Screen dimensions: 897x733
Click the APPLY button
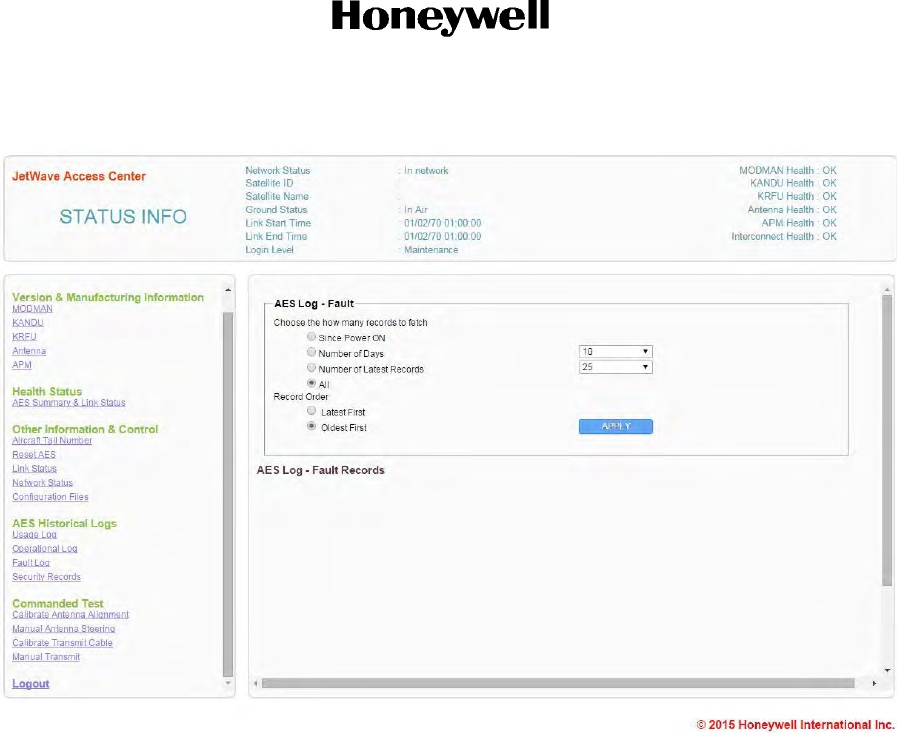[616, 426]
